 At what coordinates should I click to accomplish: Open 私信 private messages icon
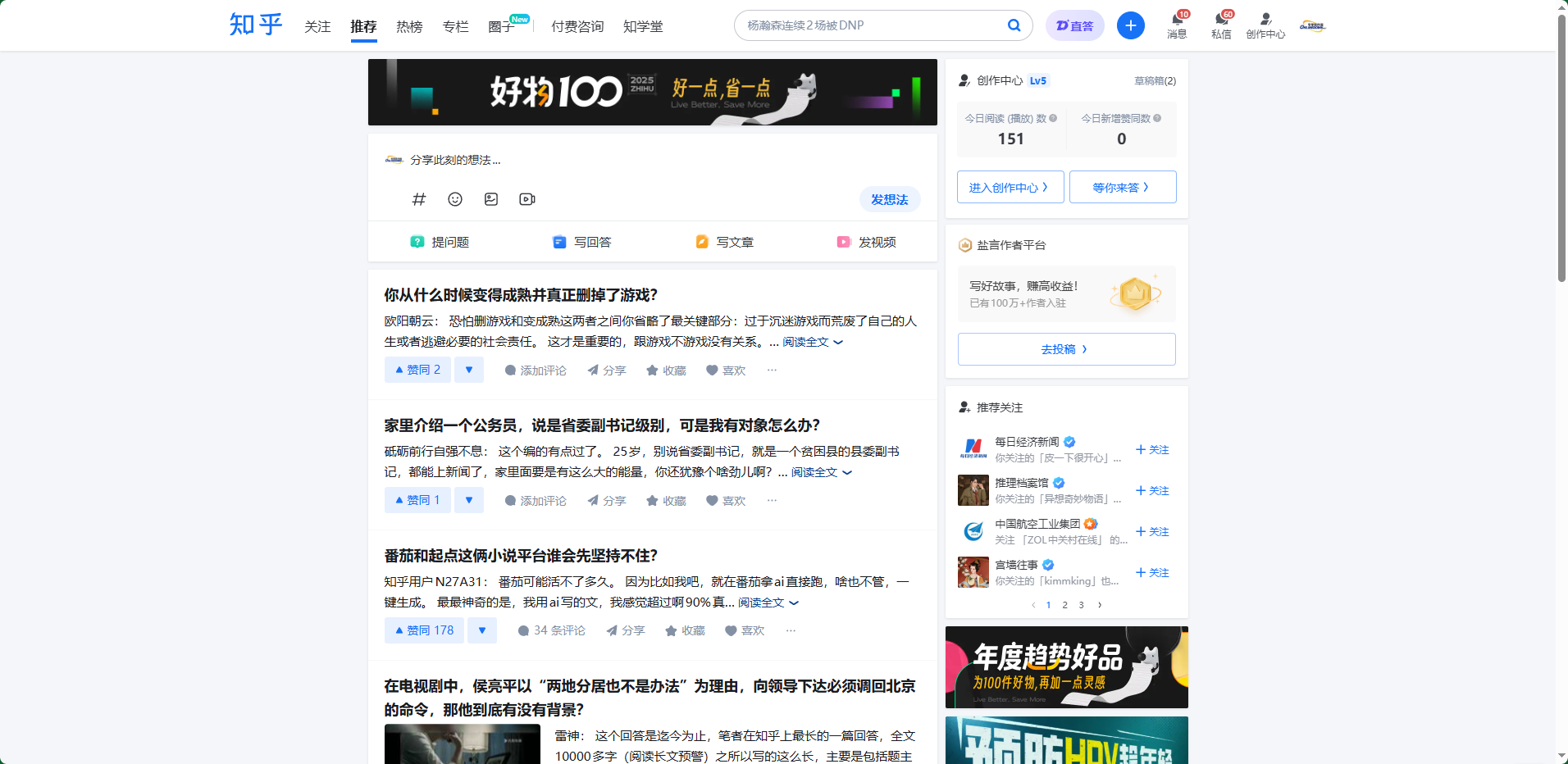(1221, 25)
